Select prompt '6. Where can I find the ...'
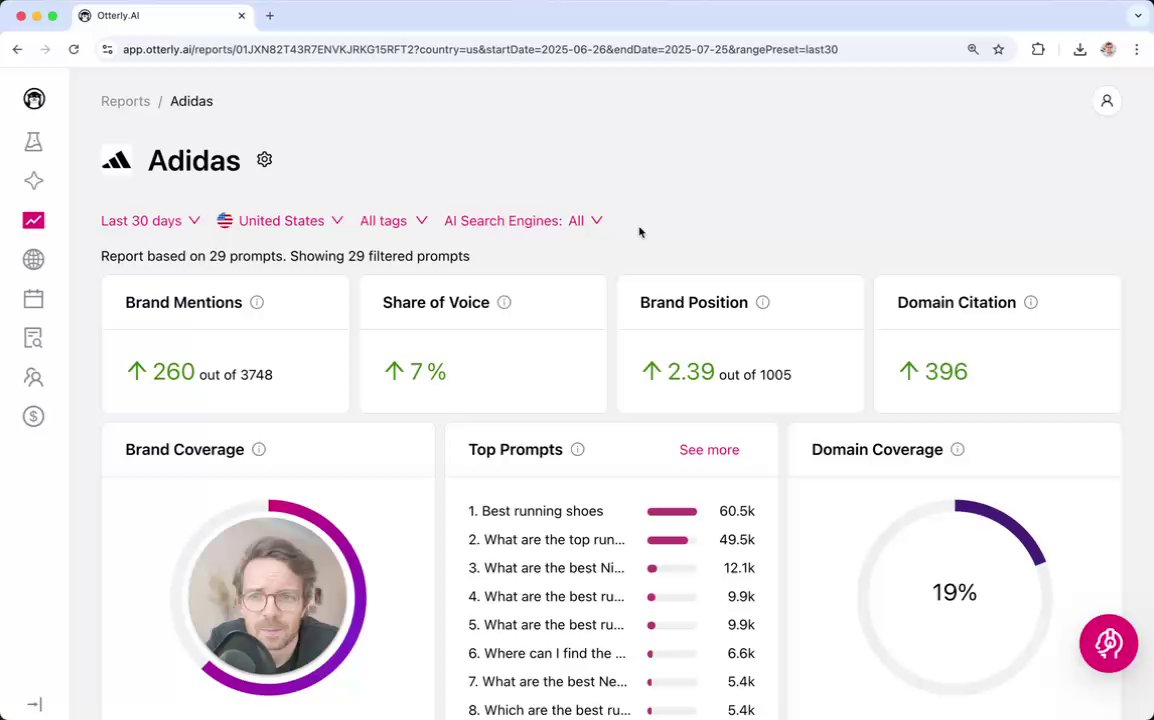The width and height of the screenshot is (1154, 720). pos(547,654)
